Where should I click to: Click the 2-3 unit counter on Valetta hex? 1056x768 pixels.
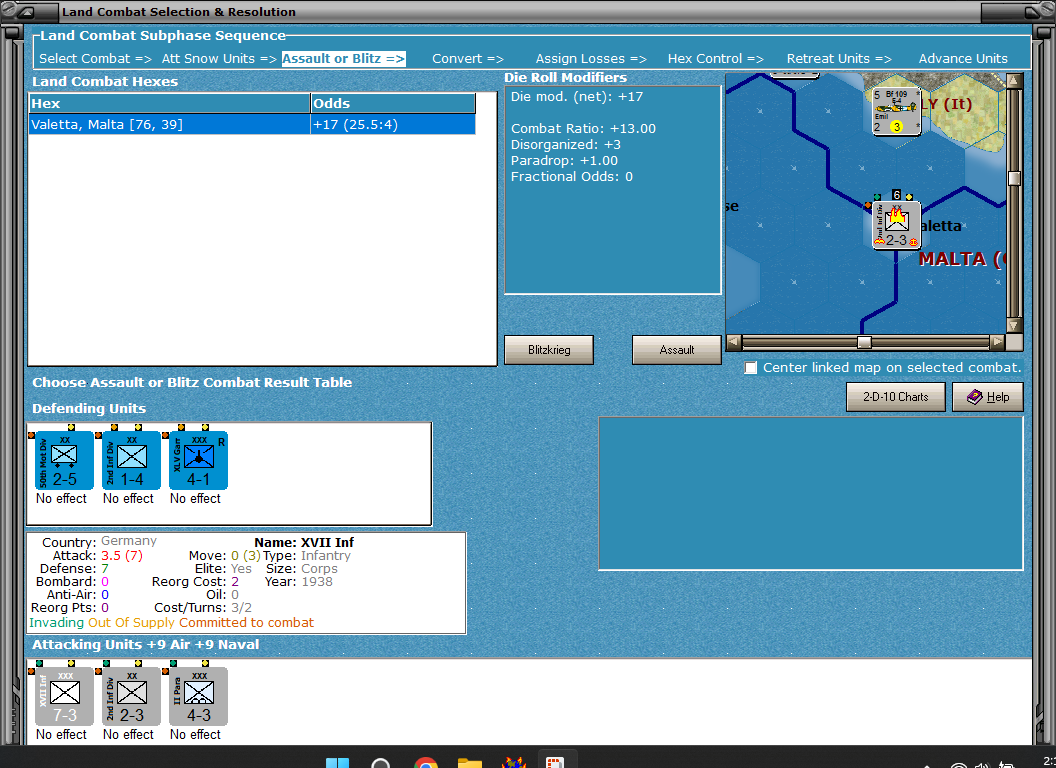[896, 226]
